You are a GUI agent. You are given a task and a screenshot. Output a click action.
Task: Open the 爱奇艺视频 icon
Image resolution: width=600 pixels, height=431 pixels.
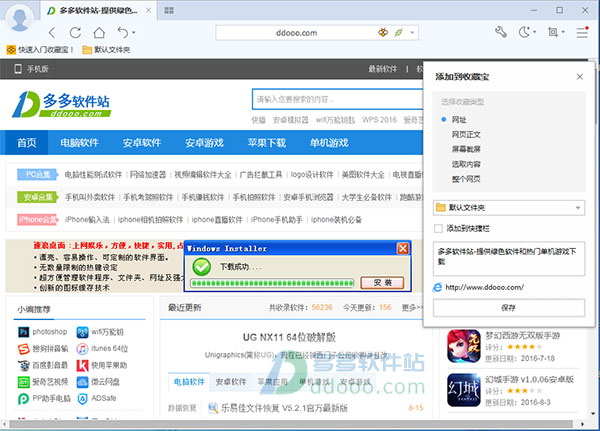click(23, 382)
